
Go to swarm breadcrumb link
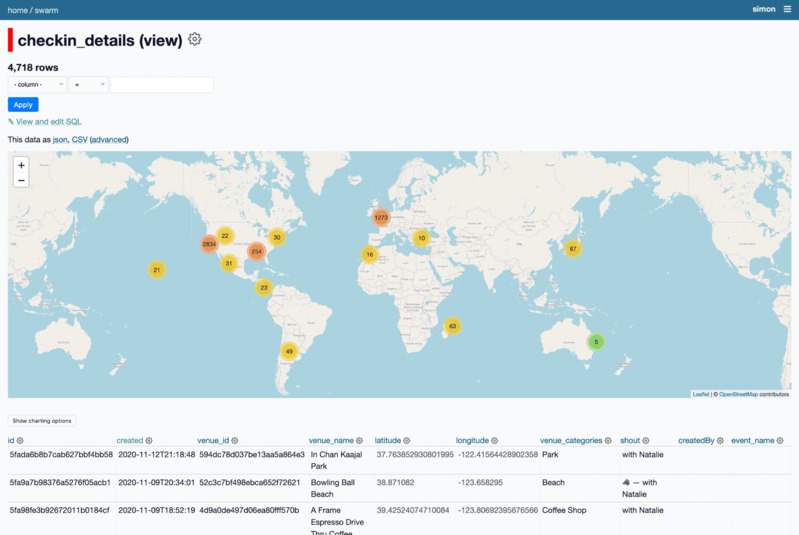coord(47,8)
